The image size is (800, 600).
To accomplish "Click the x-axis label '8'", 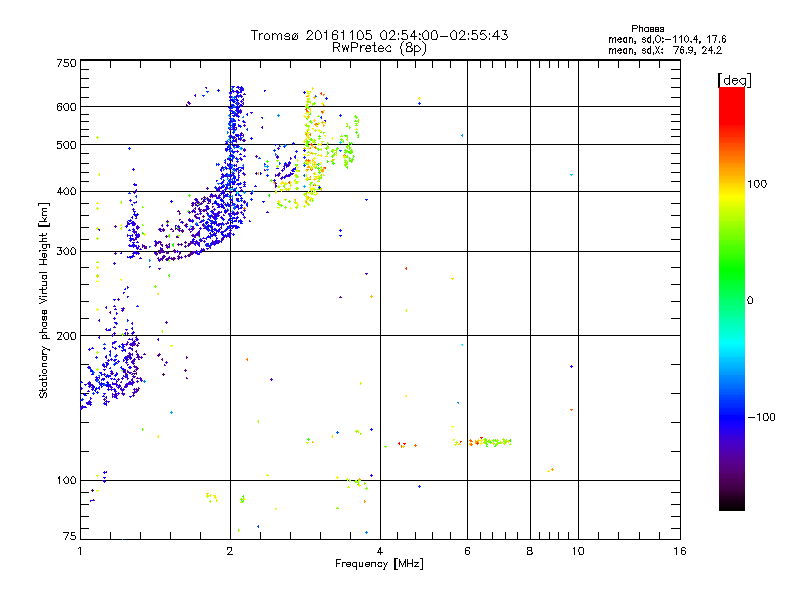I will pyautogui.click(x=530, y=551).
